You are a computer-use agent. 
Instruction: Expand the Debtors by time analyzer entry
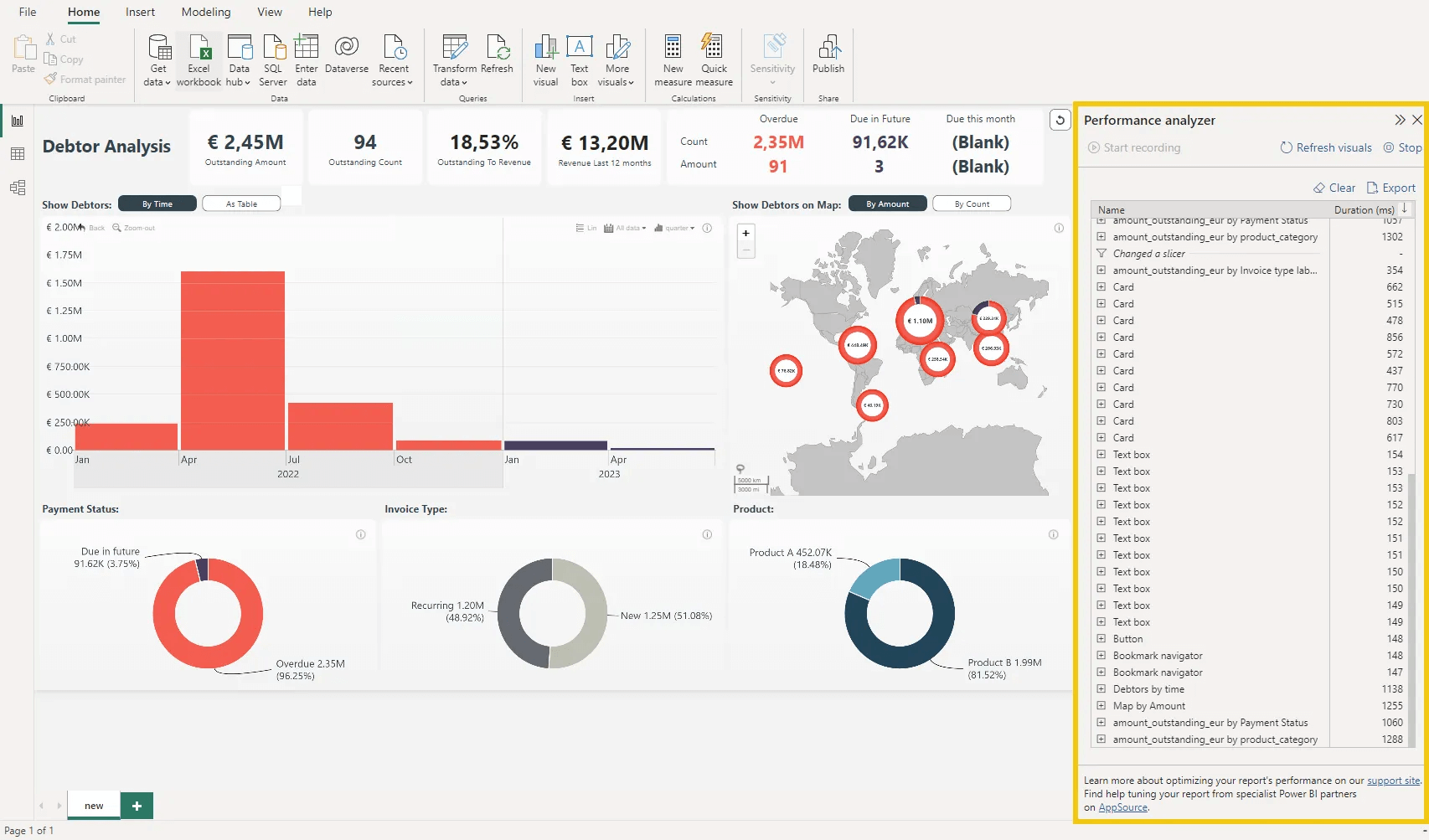tap(1100, 688)
